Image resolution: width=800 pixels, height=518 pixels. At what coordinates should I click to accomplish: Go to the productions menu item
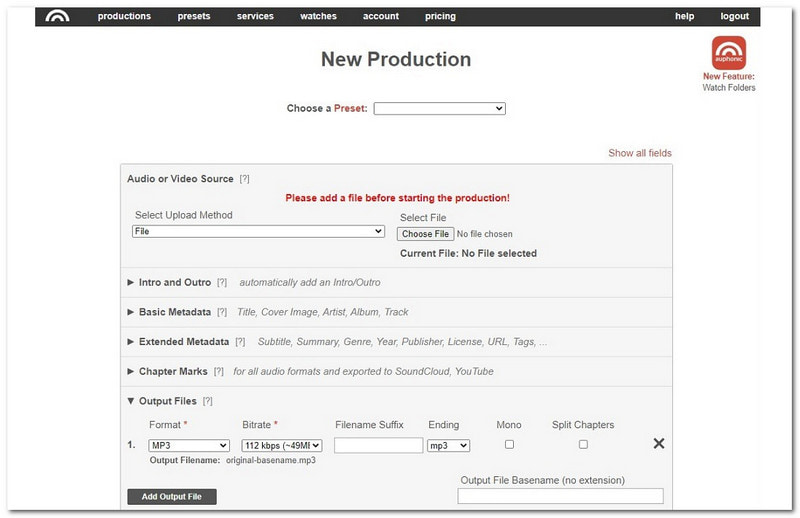pos(124,16)
